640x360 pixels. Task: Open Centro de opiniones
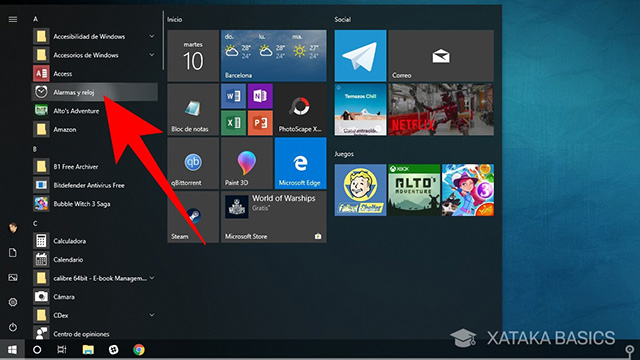(x=95, y=333)
